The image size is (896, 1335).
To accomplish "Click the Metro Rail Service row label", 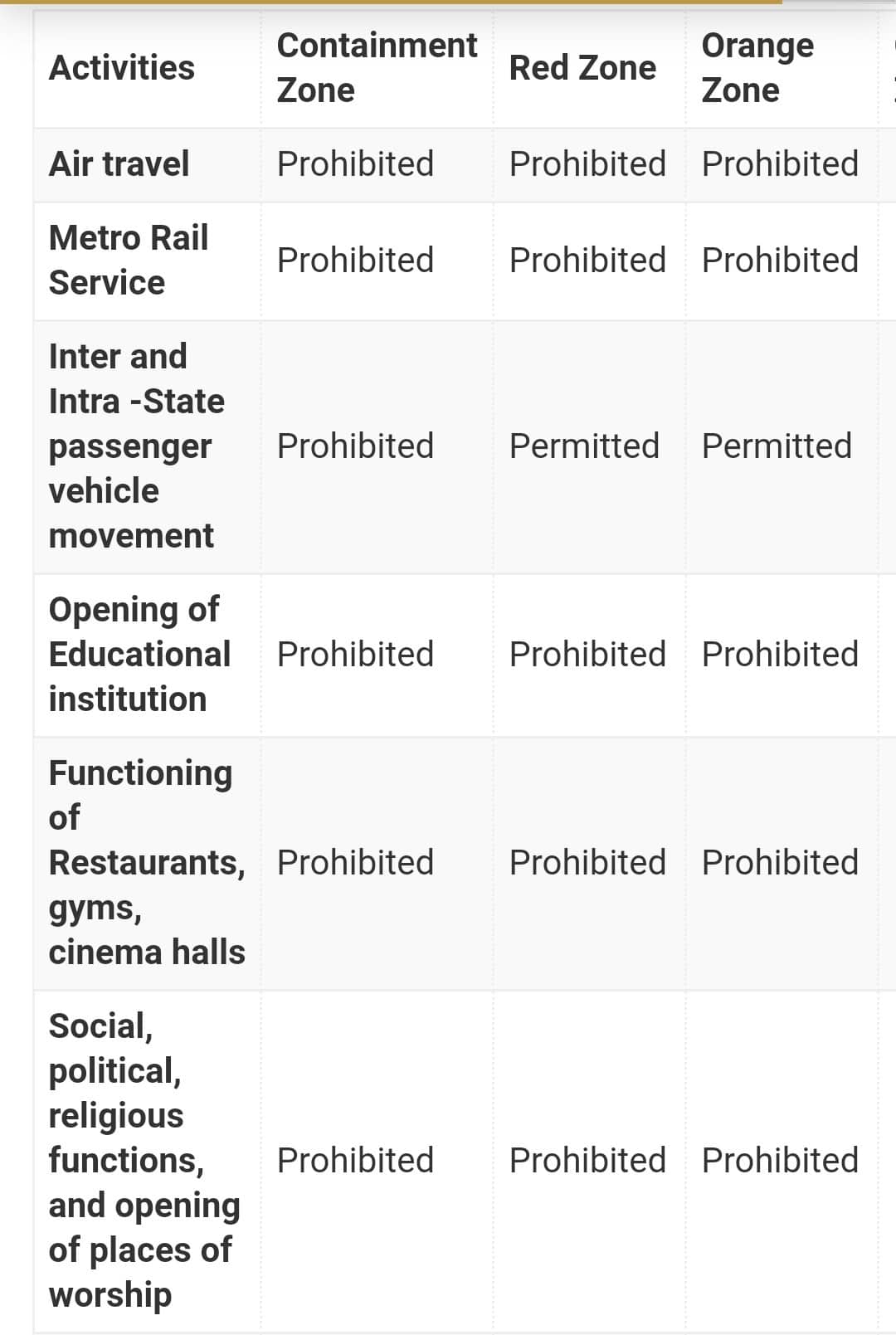I will click(129, 260).
